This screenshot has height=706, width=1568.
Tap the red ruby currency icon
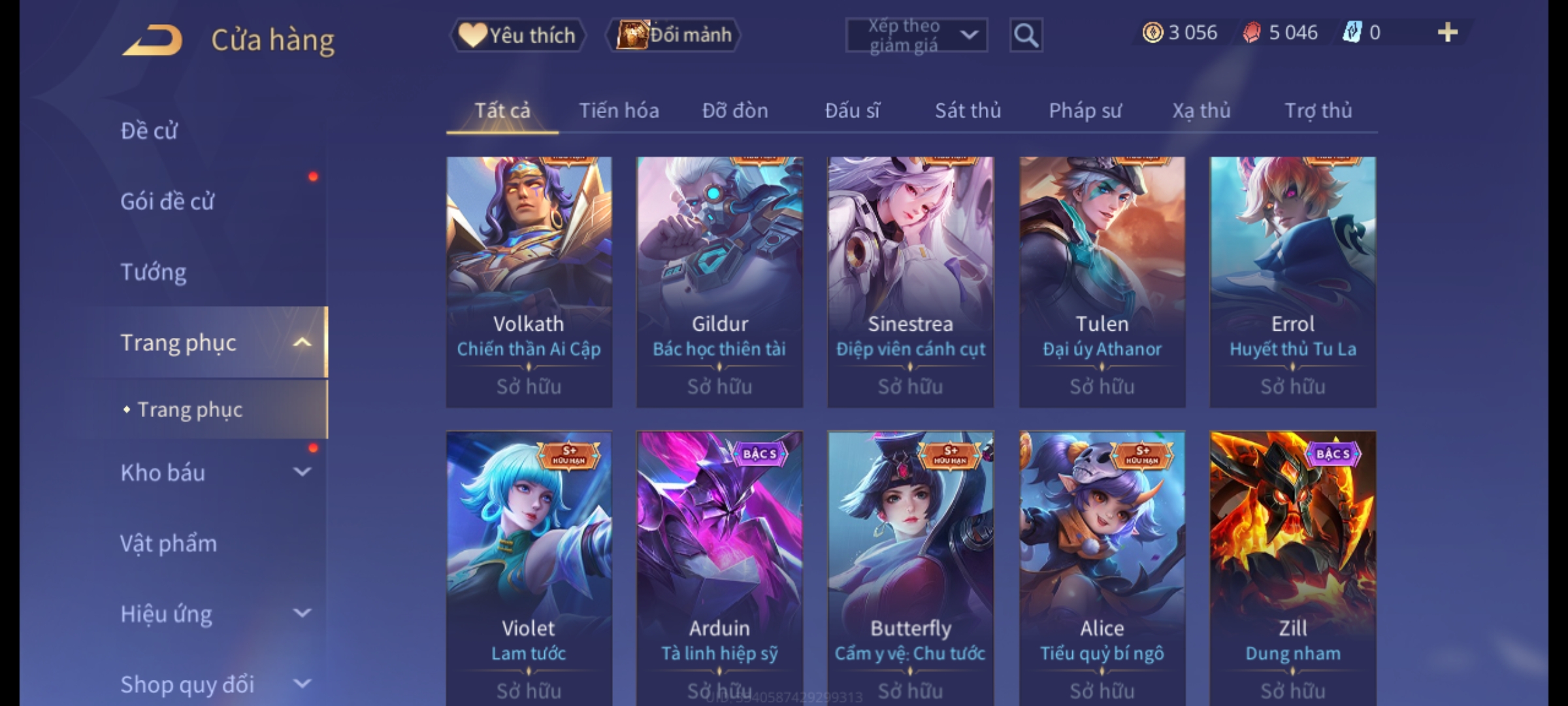tap(1252, 33)
